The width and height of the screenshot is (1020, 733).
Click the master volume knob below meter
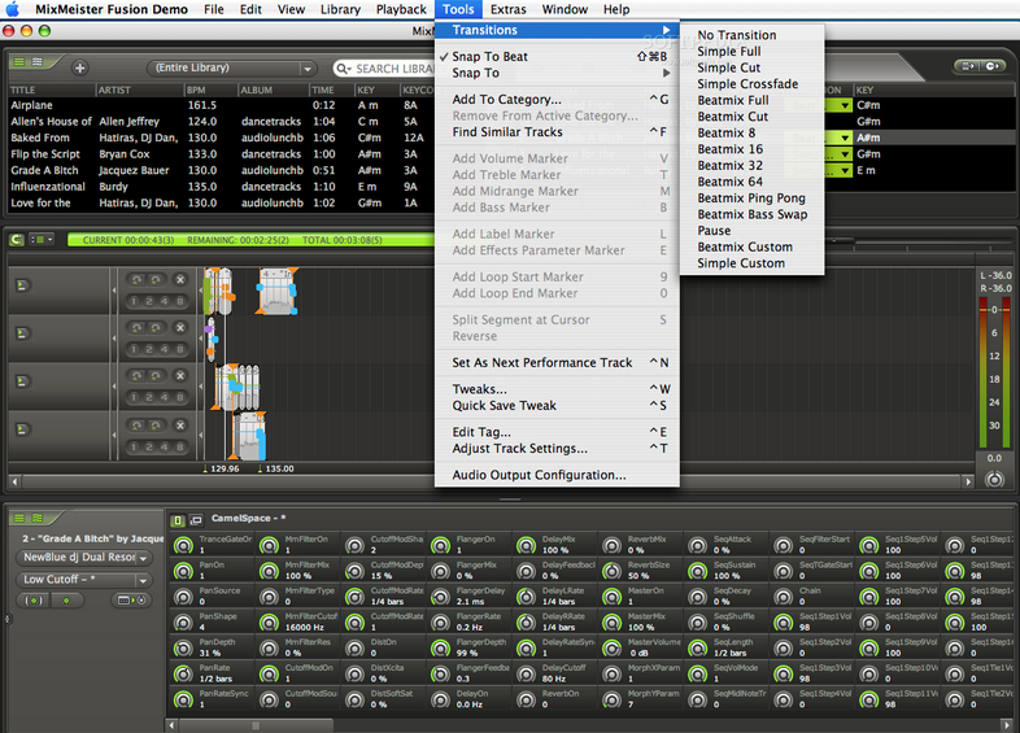[x=993, y=479]
